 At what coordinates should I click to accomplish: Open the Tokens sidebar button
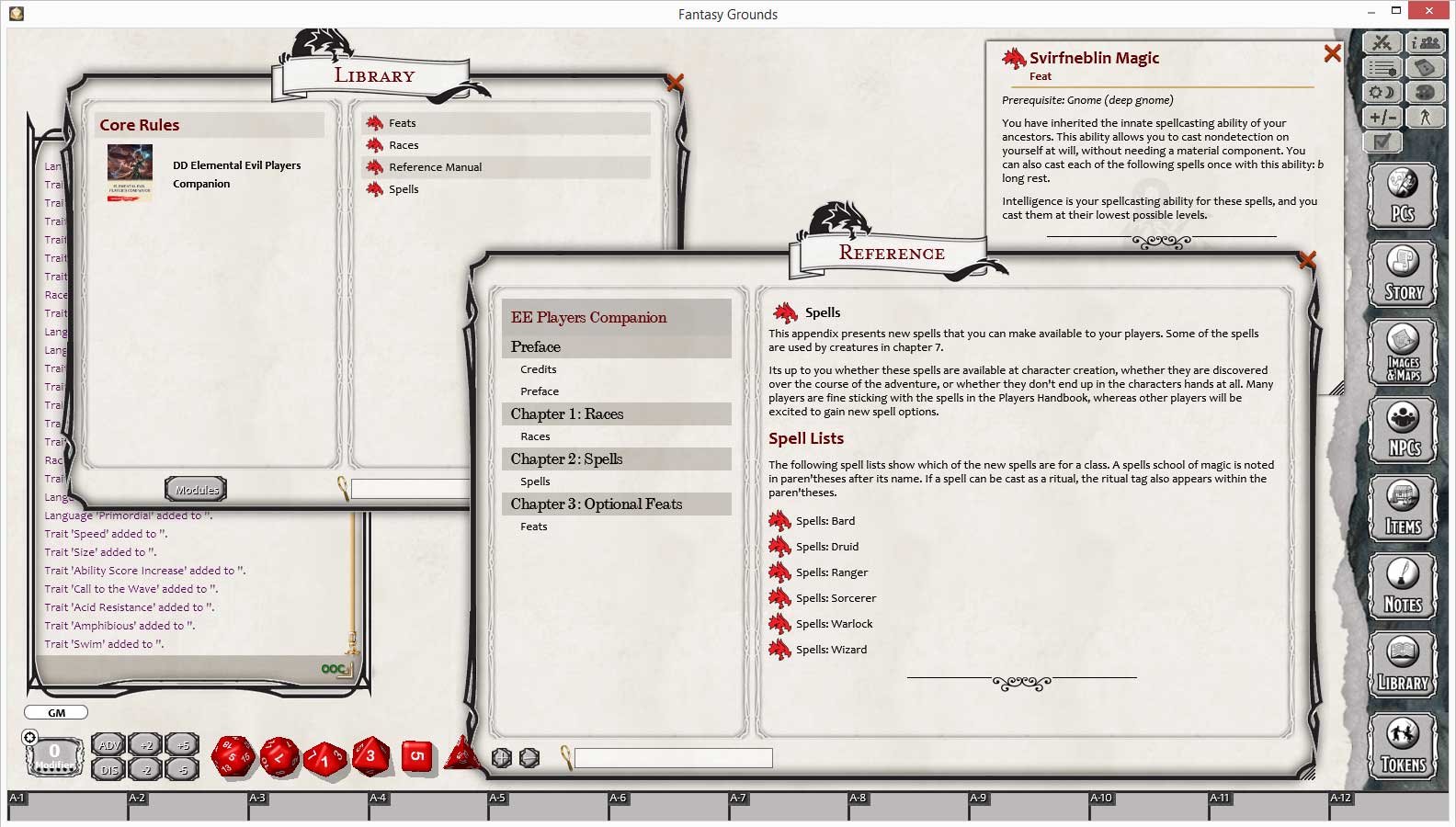(1403, 747)
